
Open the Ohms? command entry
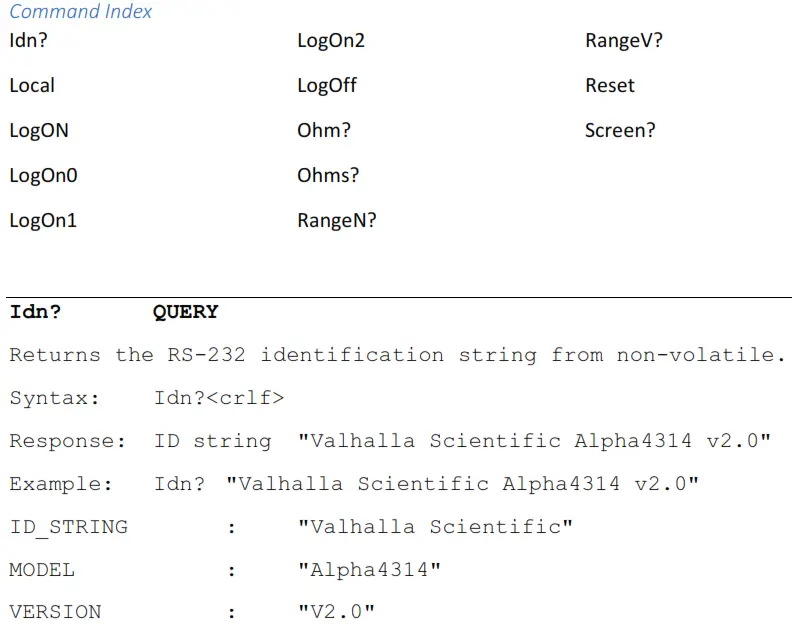point(328,176)
